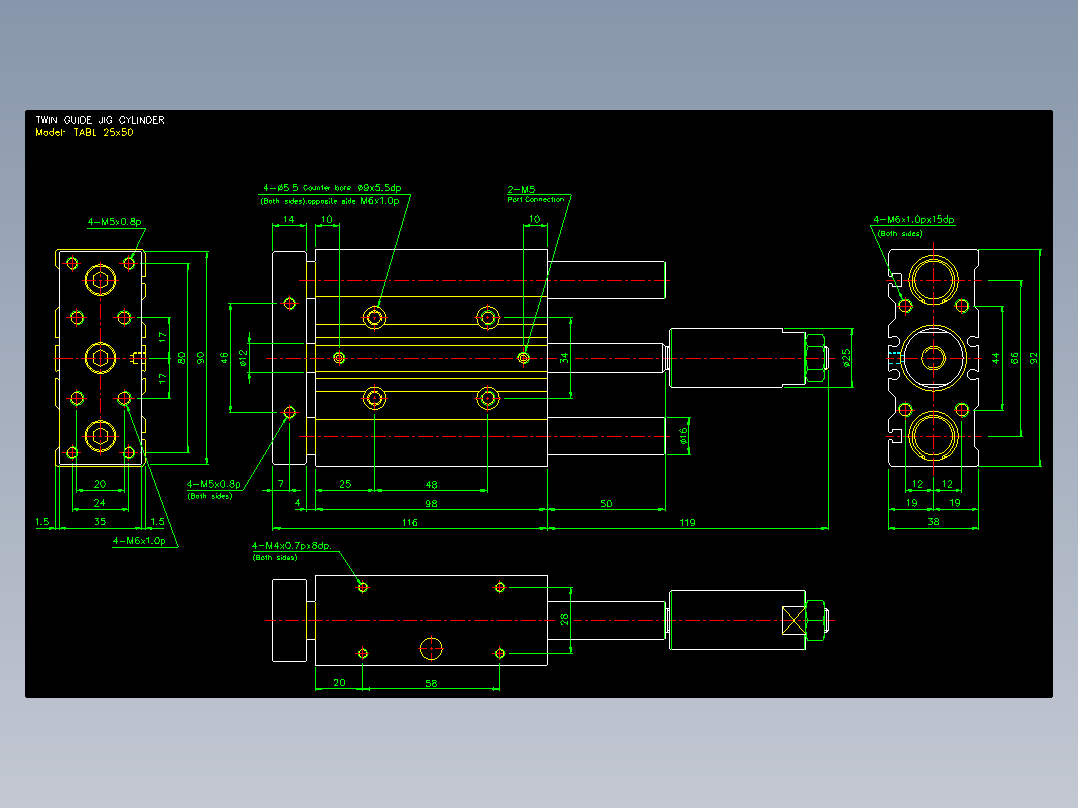This screenshot has width=1078, height=808.
Task: Click the TWIN GUIDE JIG CYLINDER title text
Action: tap(100, 120)
